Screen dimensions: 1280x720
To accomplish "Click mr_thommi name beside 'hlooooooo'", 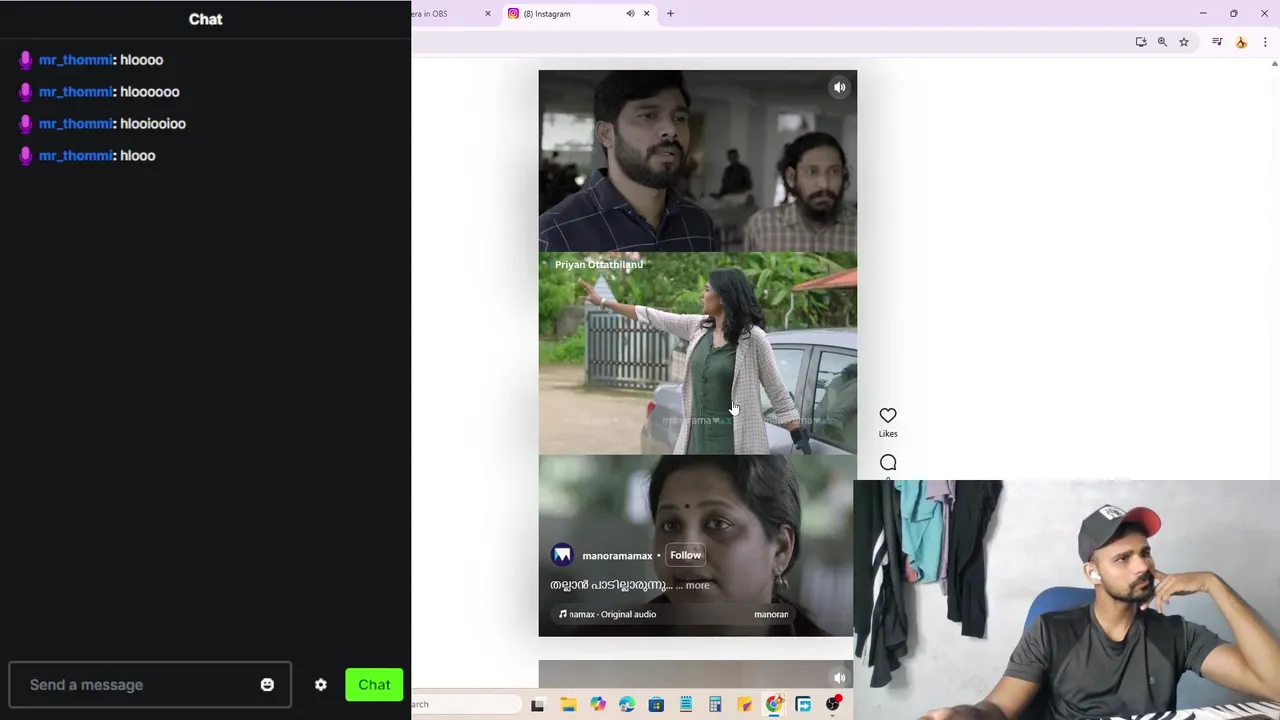I will [x=76, y=92].
